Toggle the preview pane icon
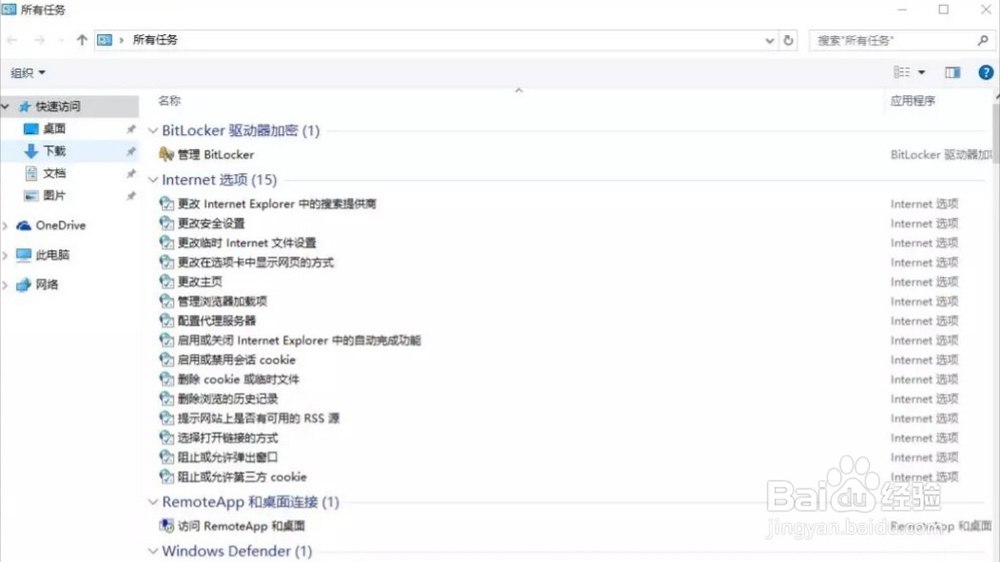Screen dimensions: 1000x562 click(x=953, y=73)
